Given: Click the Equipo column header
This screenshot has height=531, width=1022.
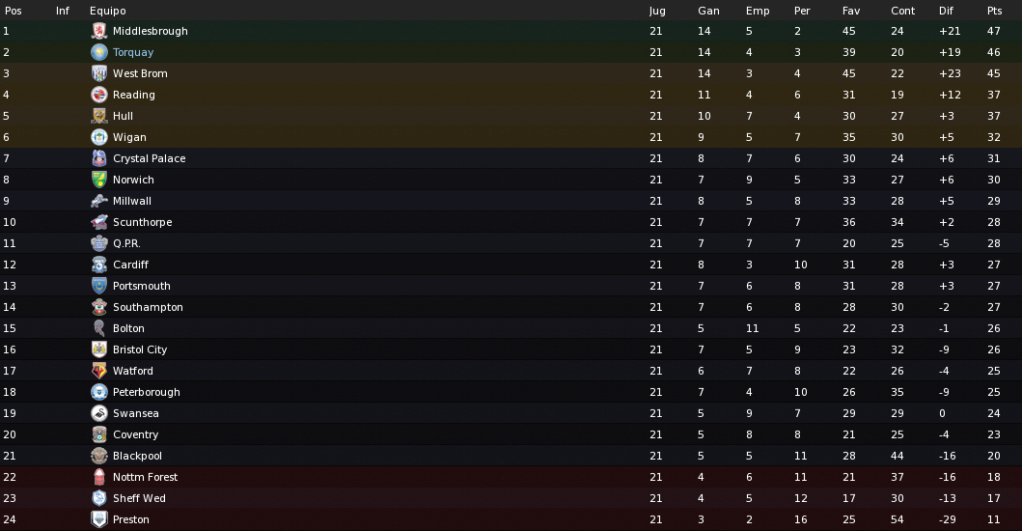Looking at the screenshot, I should point(108,10).
